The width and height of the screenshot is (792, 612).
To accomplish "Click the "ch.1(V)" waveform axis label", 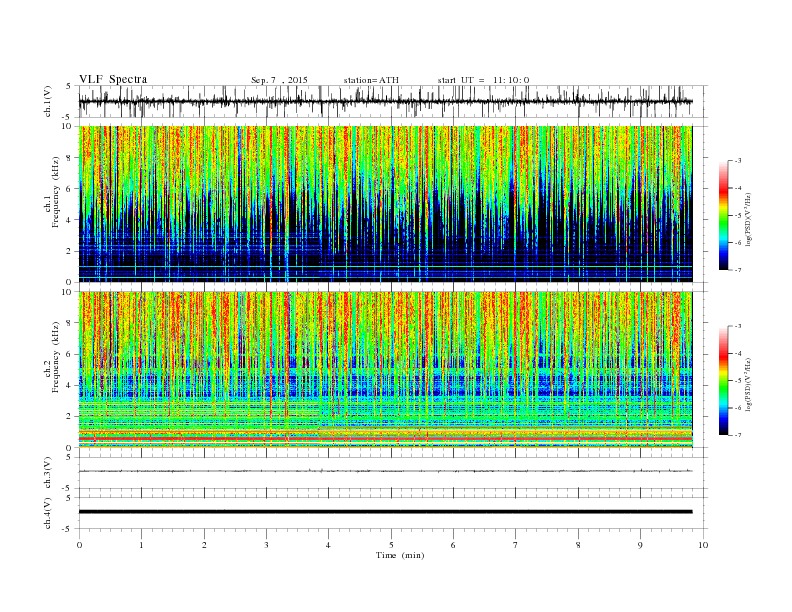I will (48, 101).
